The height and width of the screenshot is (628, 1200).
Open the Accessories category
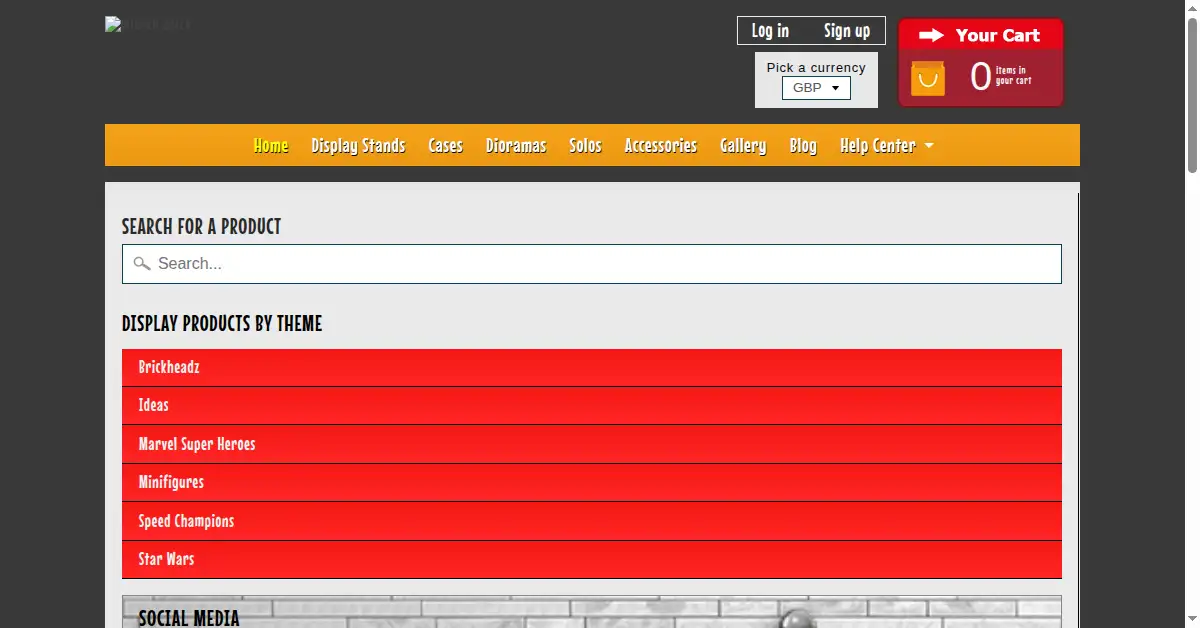661,146
